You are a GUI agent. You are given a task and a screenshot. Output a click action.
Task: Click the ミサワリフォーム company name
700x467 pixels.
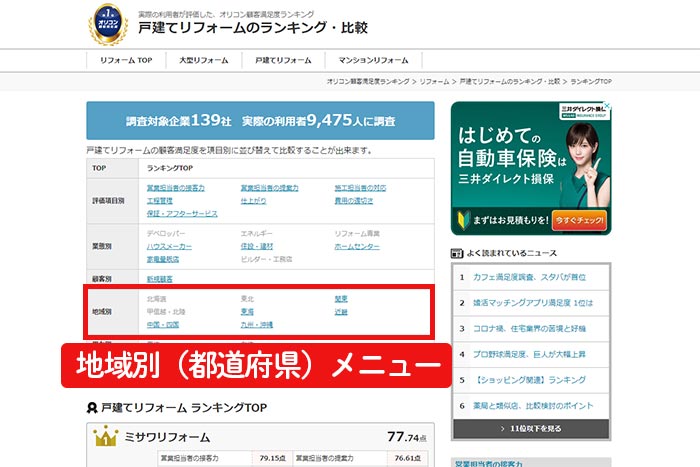tap(167, 438)
